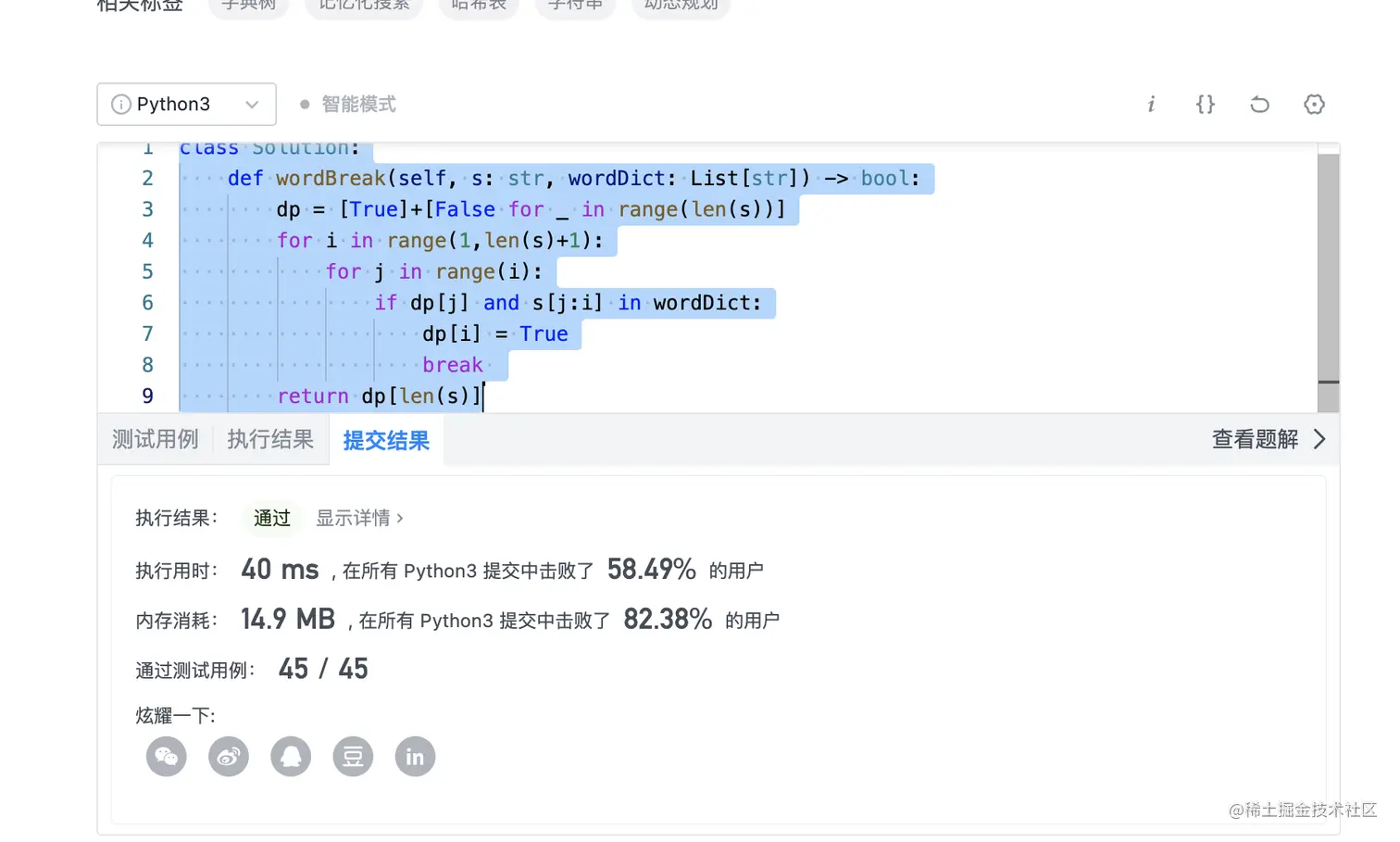Switch to the 测试用例 tab

(x=156, y=439)
